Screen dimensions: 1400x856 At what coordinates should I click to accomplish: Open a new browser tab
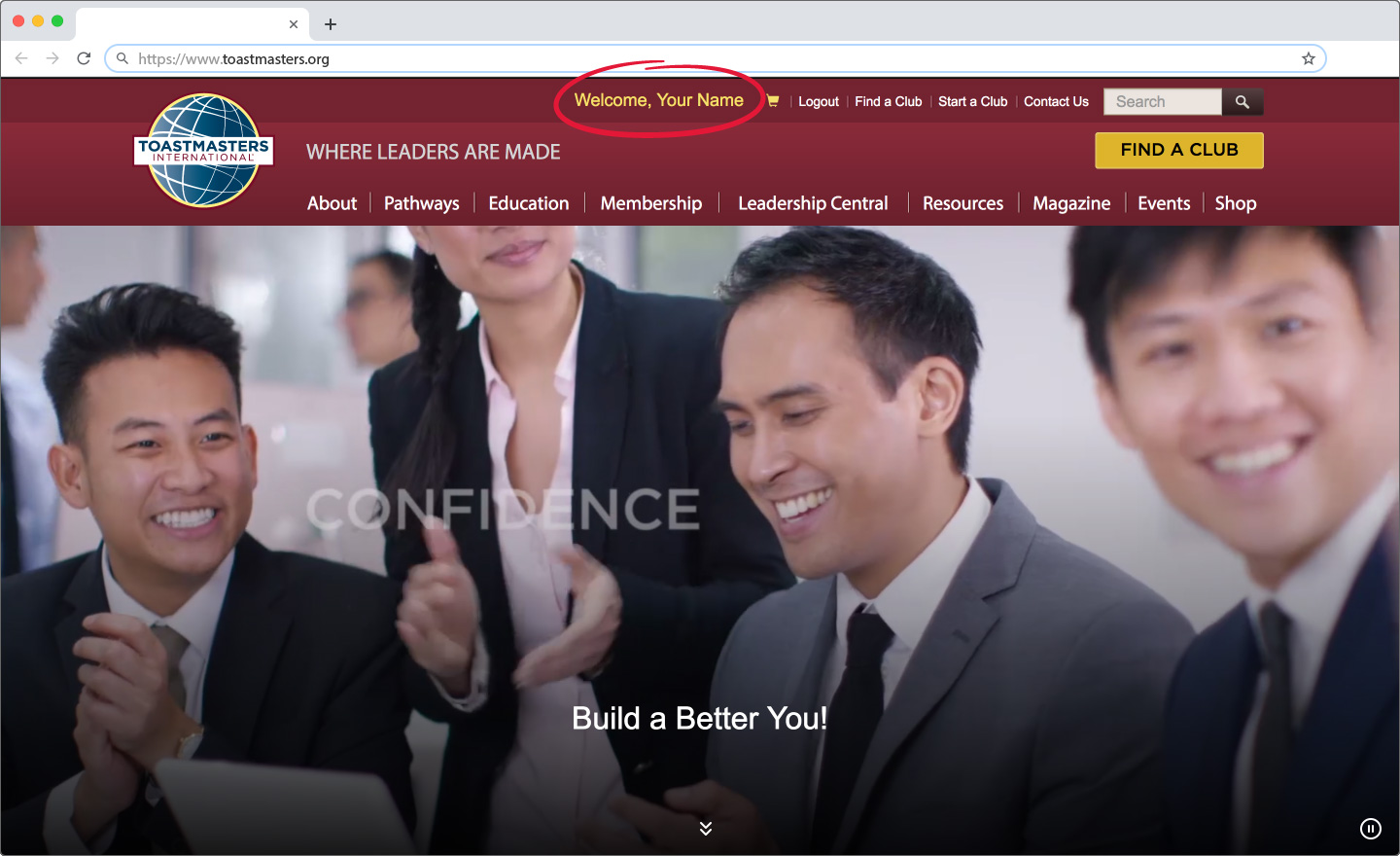331,24
